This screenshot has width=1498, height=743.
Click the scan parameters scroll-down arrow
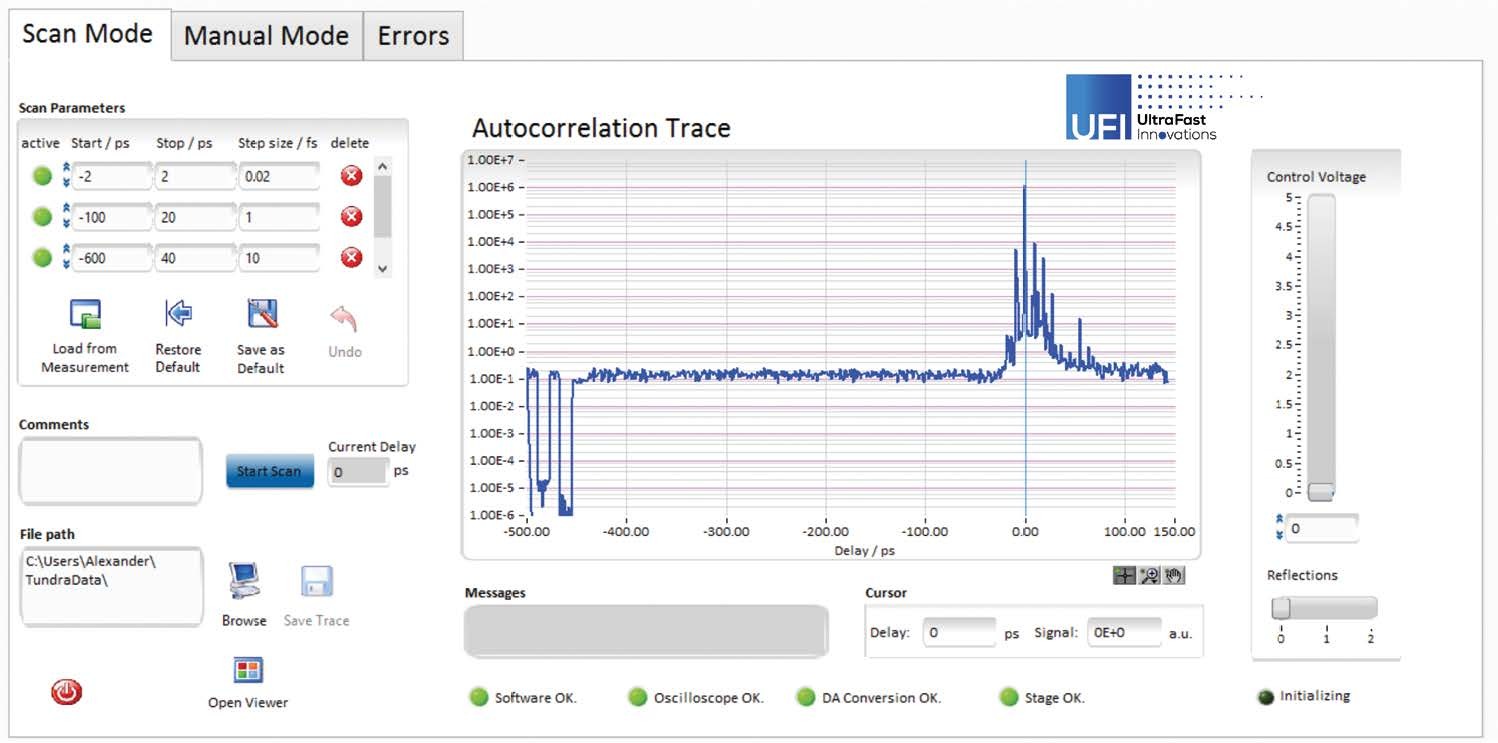383,269
